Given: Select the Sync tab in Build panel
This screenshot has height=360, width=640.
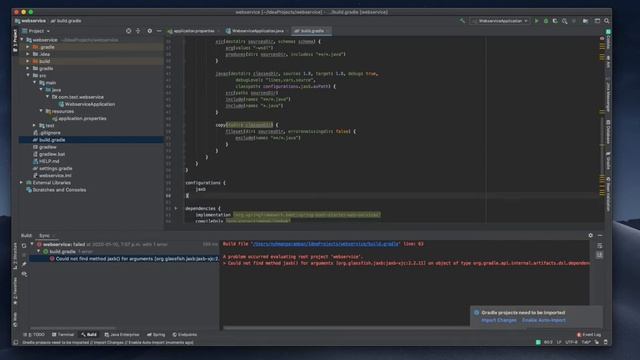Looking at the screenshot, I should coord(46,236).
